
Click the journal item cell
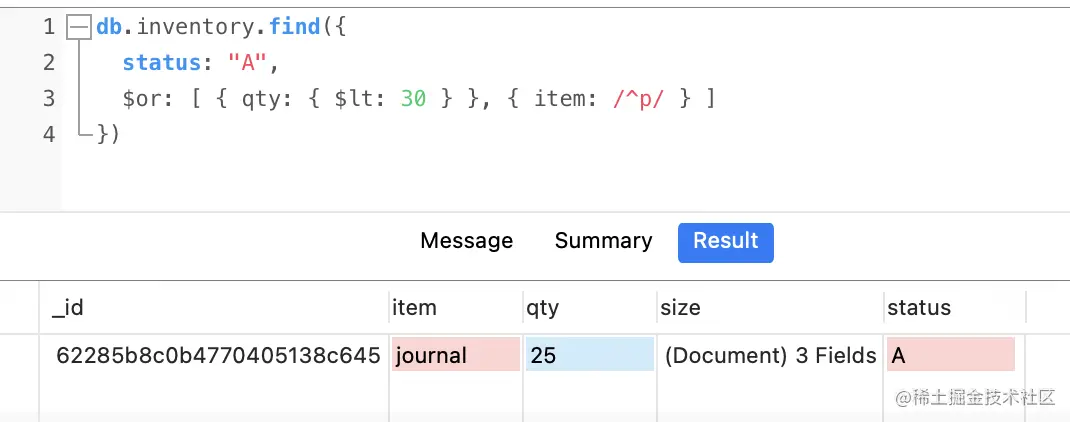click(455, 355)
